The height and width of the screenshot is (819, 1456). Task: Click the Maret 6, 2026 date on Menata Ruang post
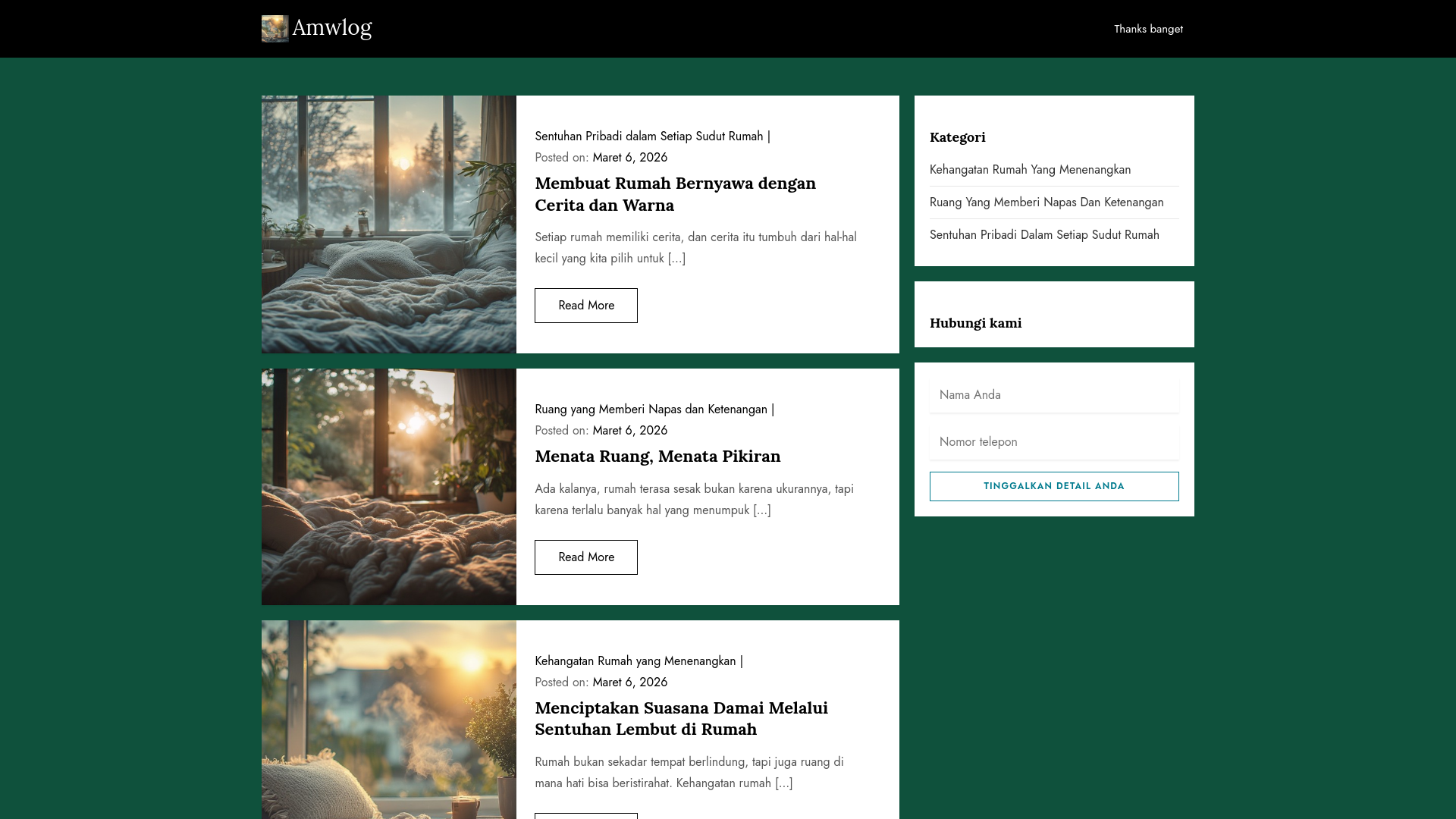629,431
